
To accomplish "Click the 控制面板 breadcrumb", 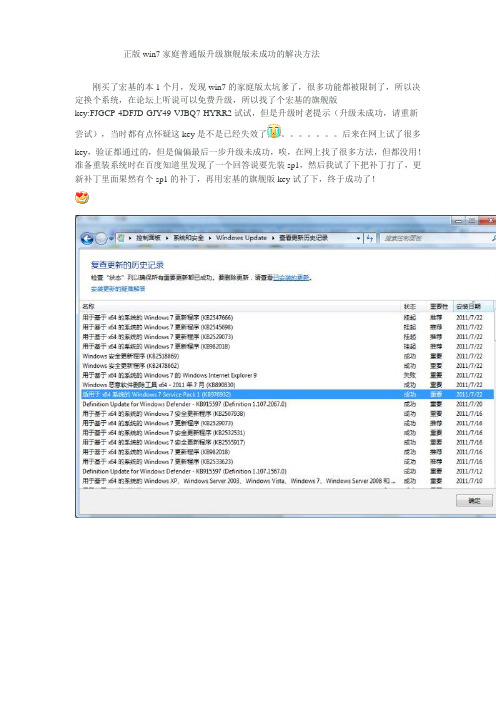I will 148,238.
